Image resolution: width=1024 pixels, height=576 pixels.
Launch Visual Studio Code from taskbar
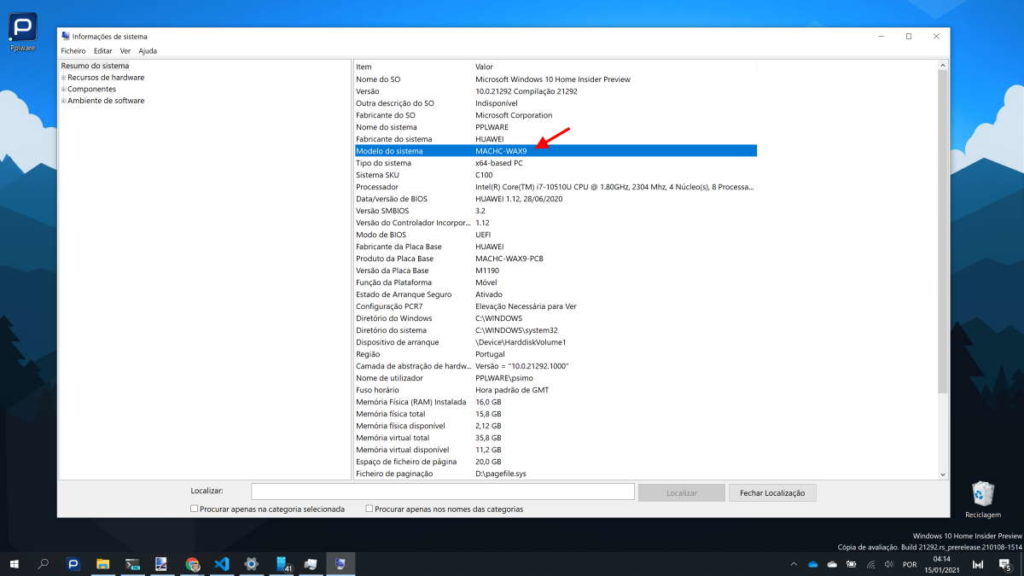[x=222, y=564]
